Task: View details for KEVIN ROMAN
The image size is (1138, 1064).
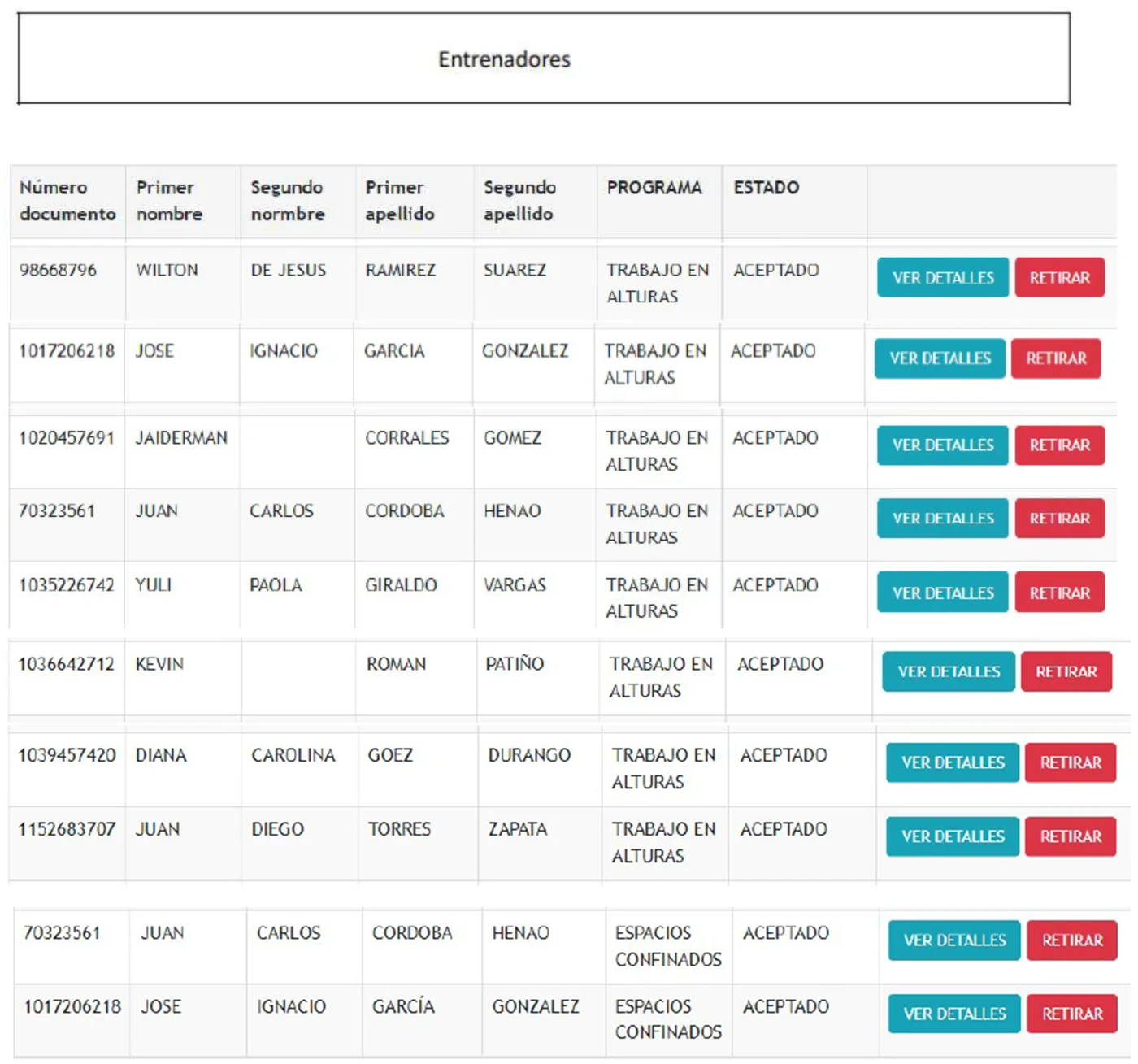Action: (x=949, y=671)
